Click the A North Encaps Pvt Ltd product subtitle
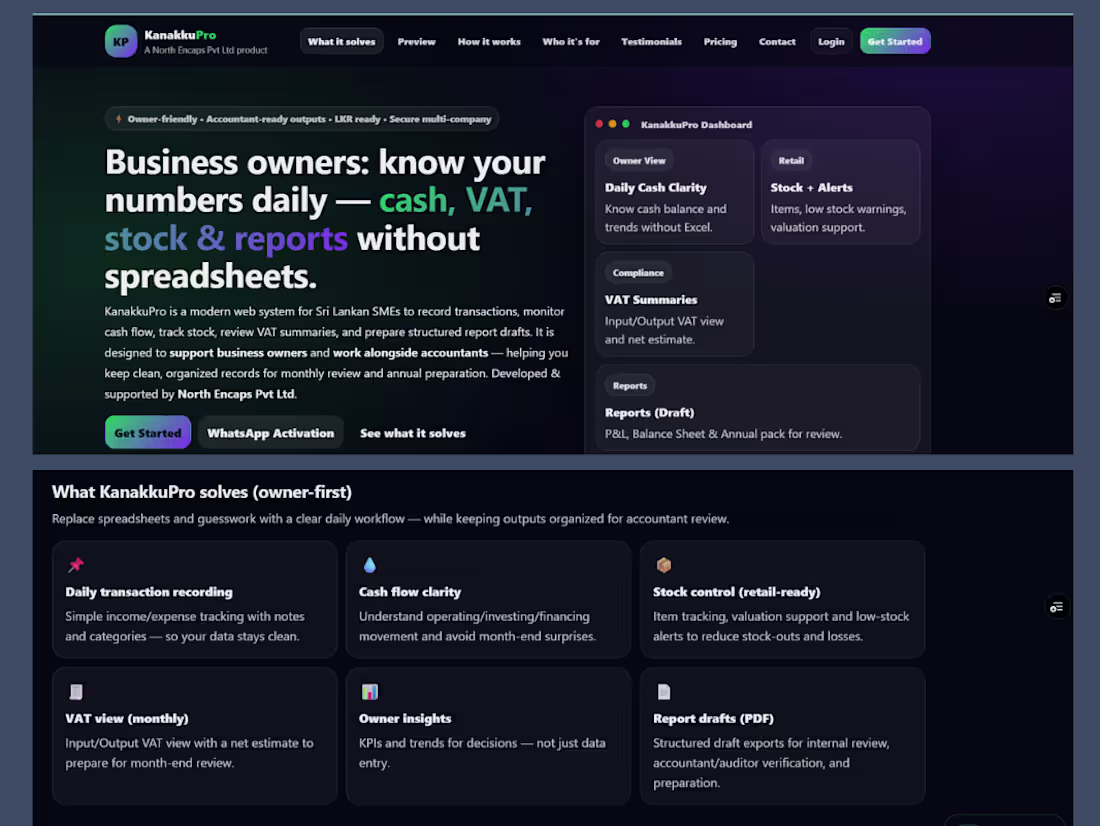Viewport: 1100px width, 826px height. click(206, 51)
